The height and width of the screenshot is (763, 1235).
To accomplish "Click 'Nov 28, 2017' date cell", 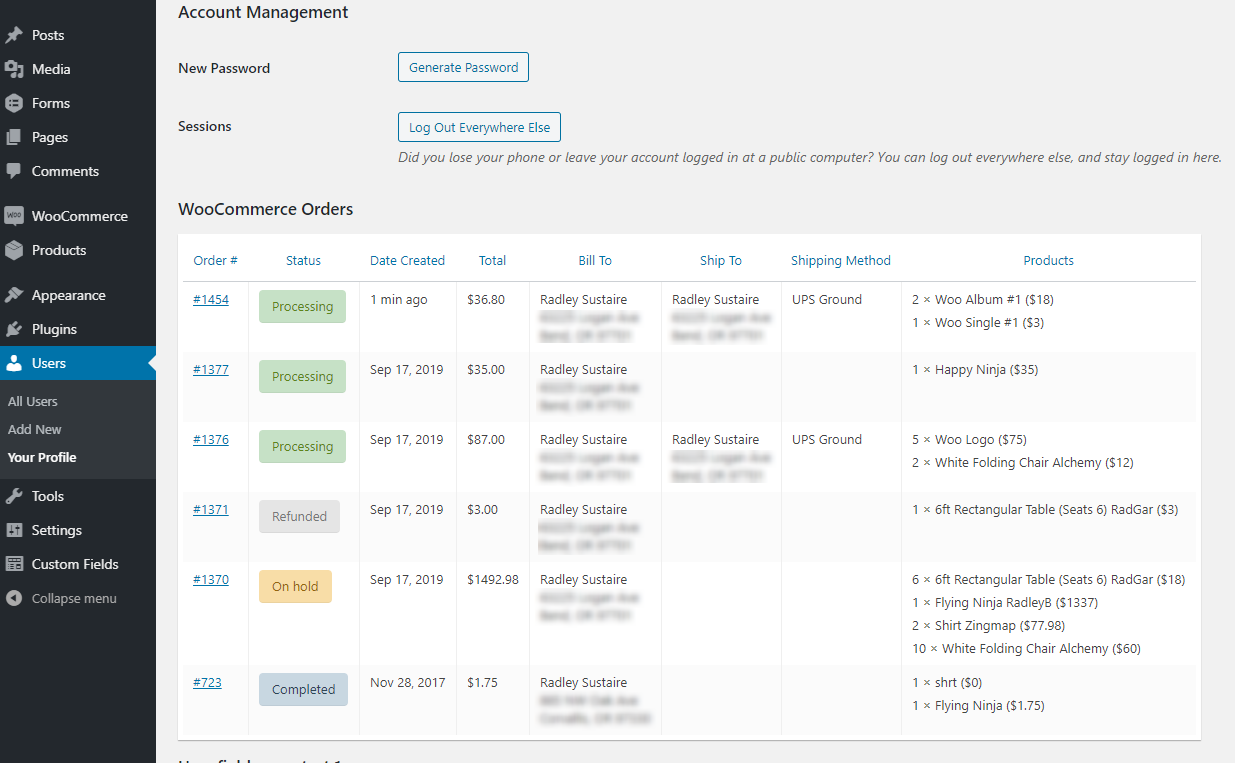I will point(407,682).
